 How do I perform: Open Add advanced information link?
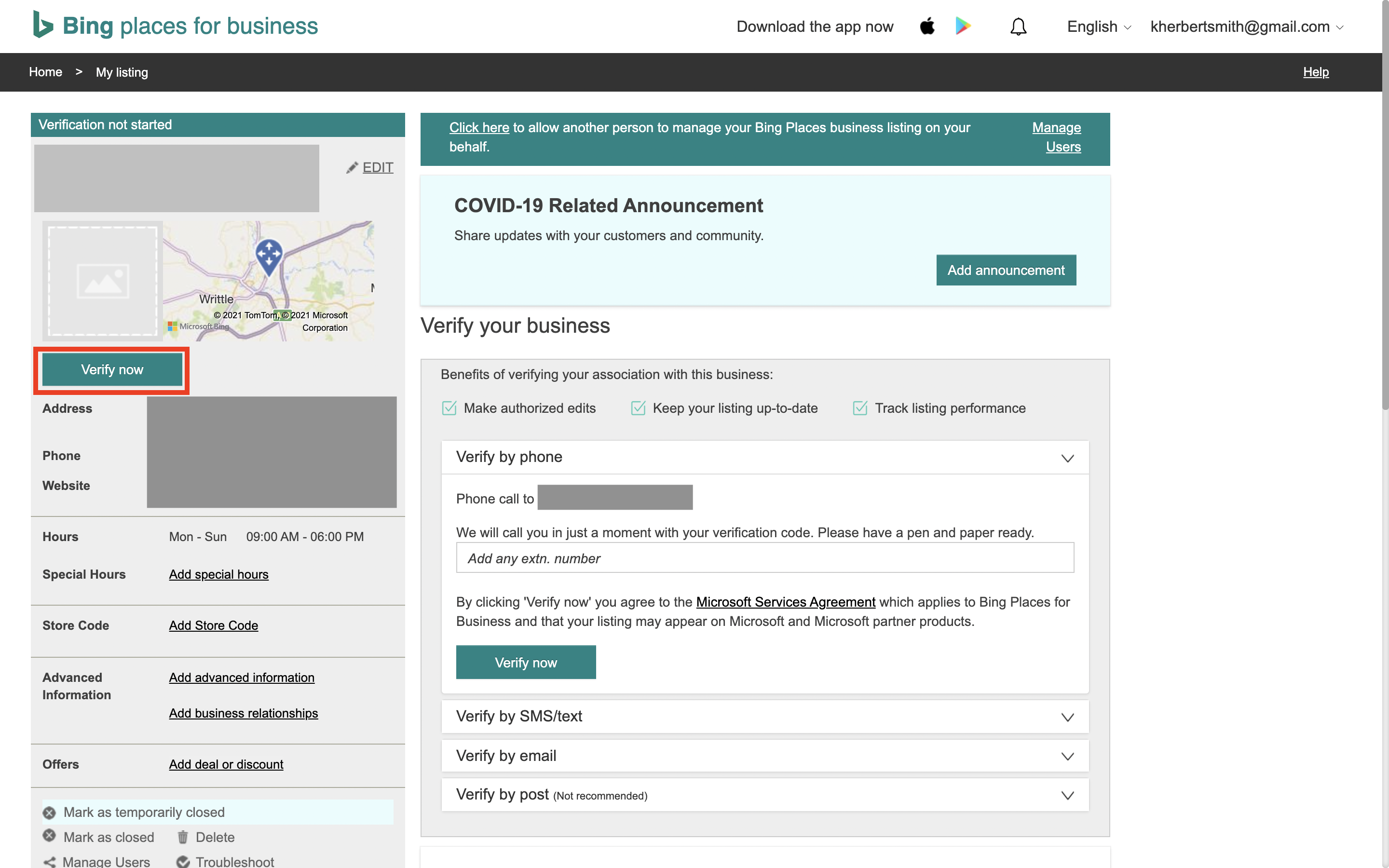point(242,678)
